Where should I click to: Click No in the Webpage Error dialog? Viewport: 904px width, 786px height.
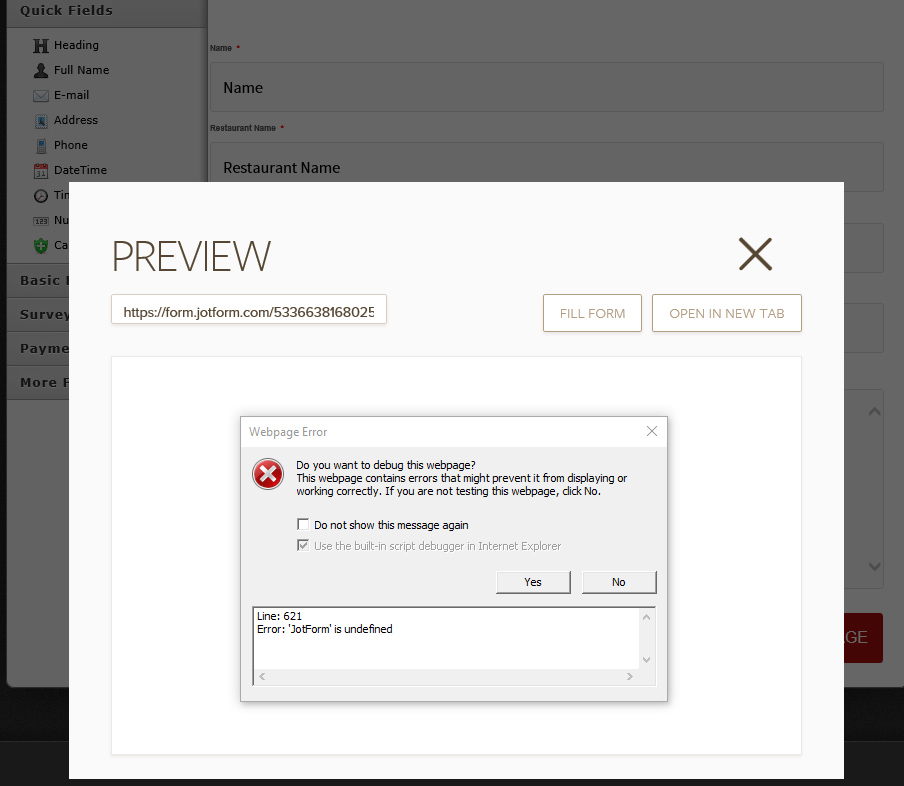click(x=618, y=582)
